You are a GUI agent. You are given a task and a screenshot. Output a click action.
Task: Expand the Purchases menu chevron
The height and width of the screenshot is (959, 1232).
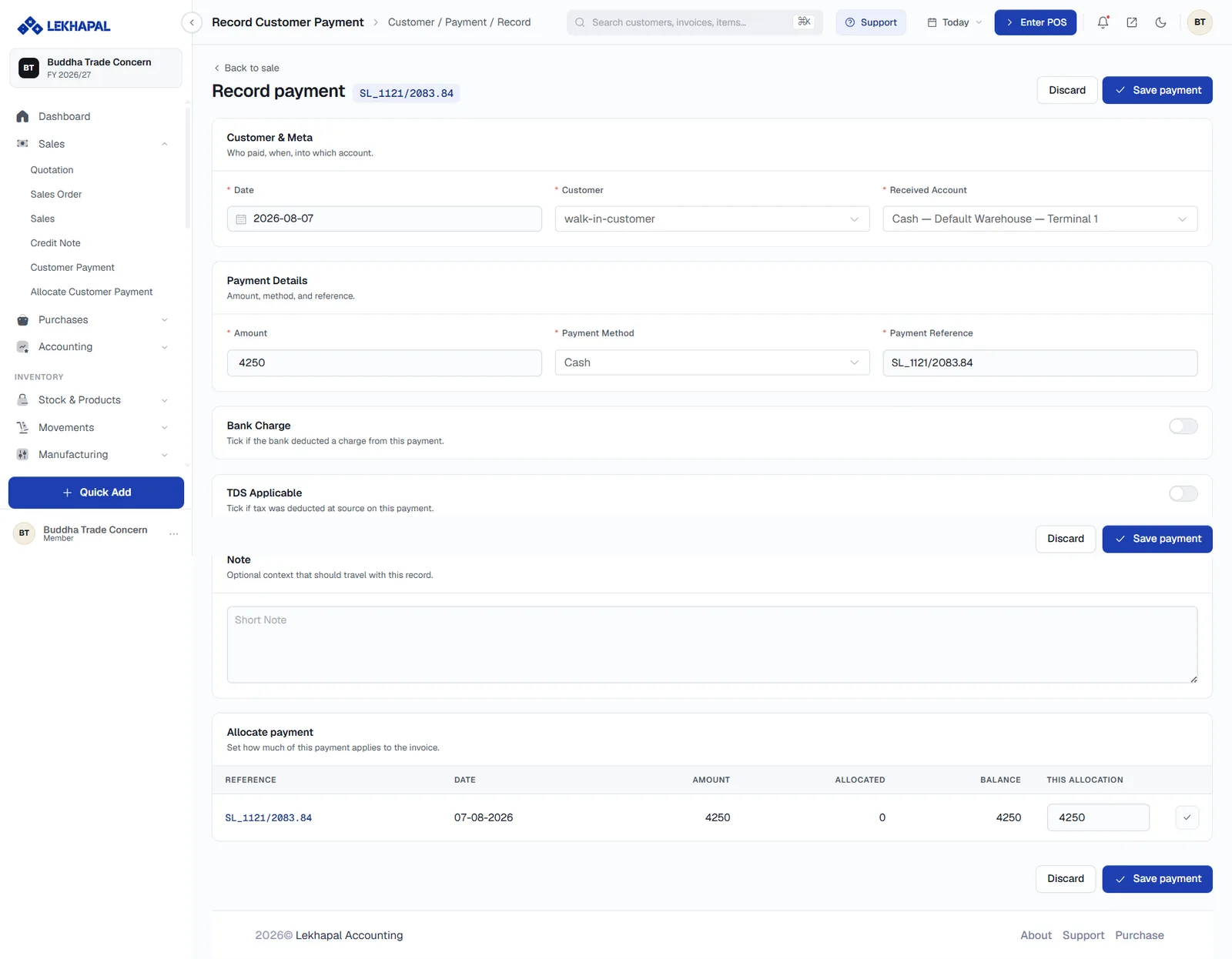(164, 320)
